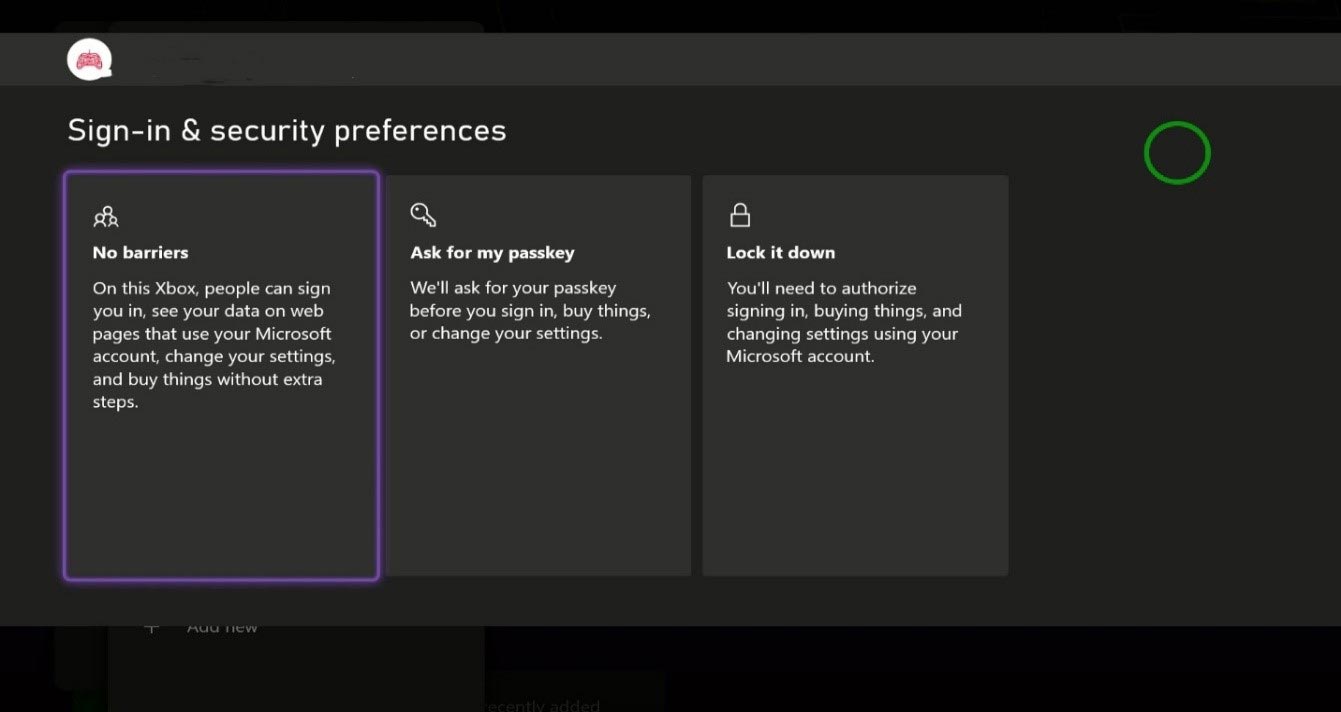Click the 'Ask for my passkey' heading
1341x712 pixels.
click(x=492, y=253)
